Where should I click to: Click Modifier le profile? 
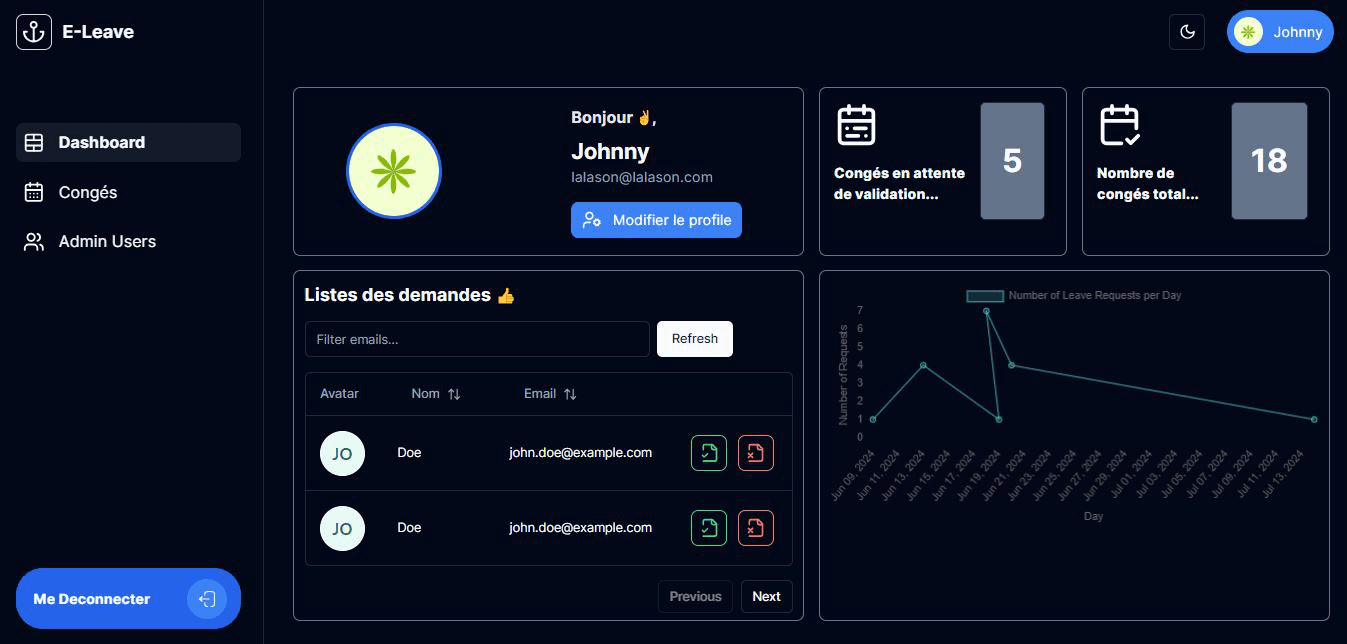(656, 219)
